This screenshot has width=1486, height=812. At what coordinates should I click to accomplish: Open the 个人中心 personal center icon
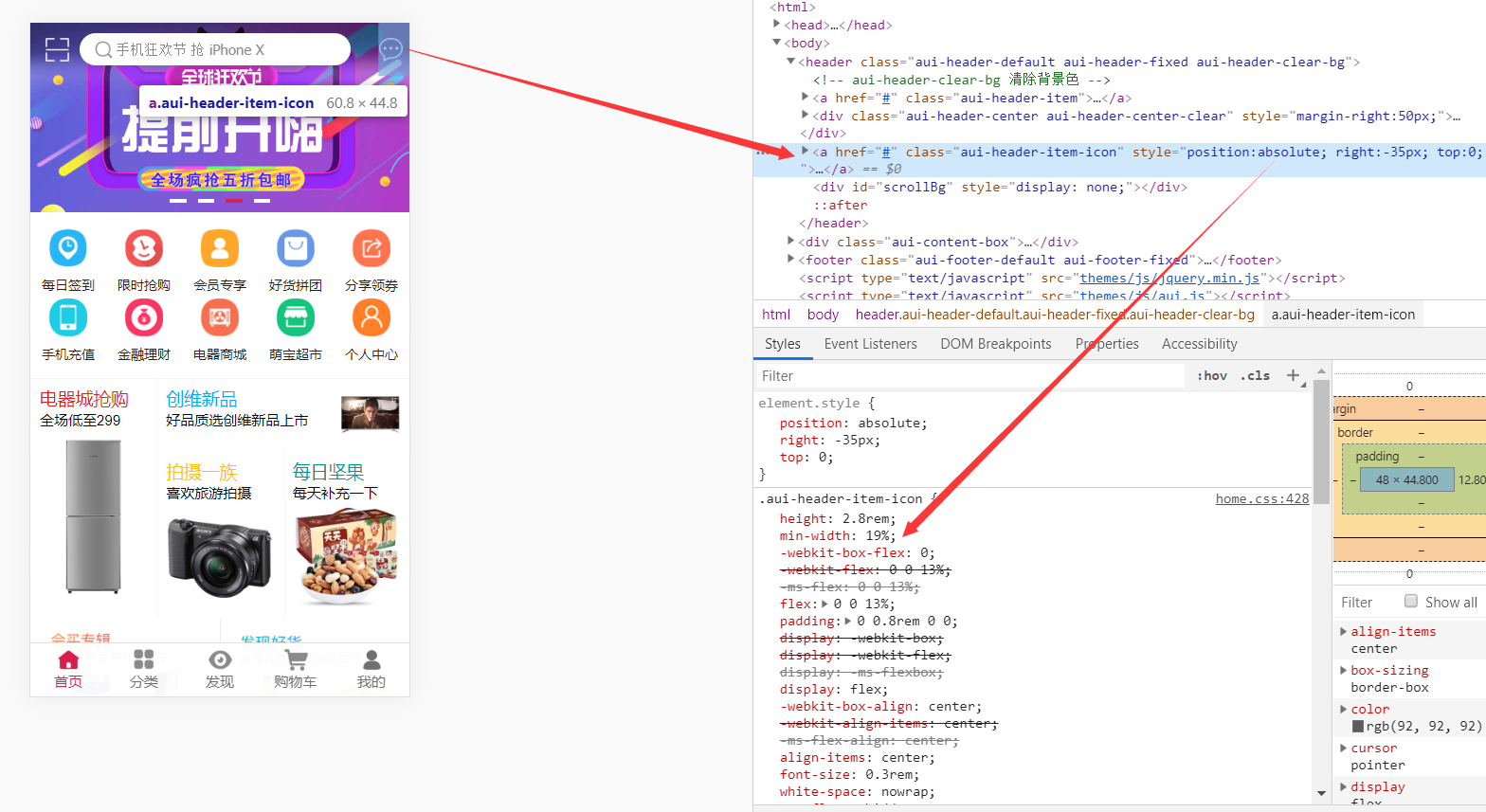point(371,318)
